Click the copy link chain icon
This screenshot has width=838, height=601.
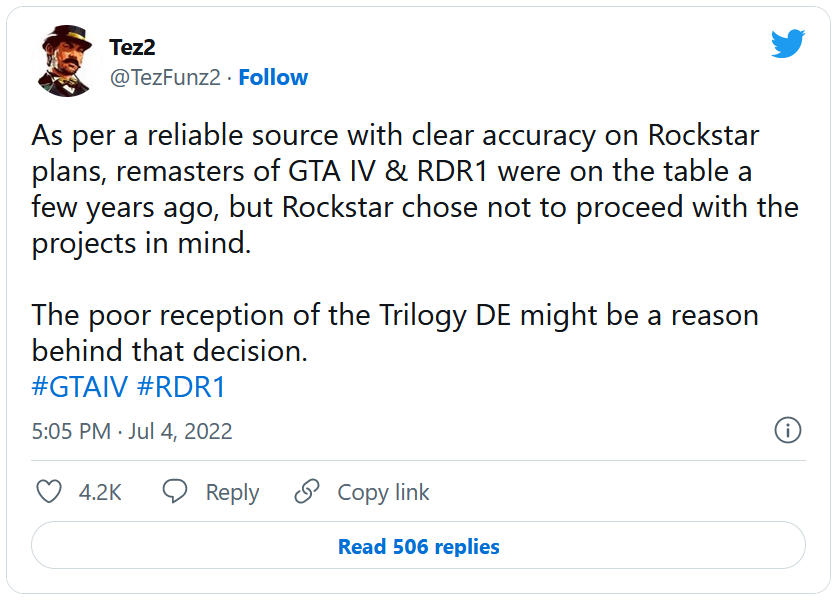click(307, 492)
